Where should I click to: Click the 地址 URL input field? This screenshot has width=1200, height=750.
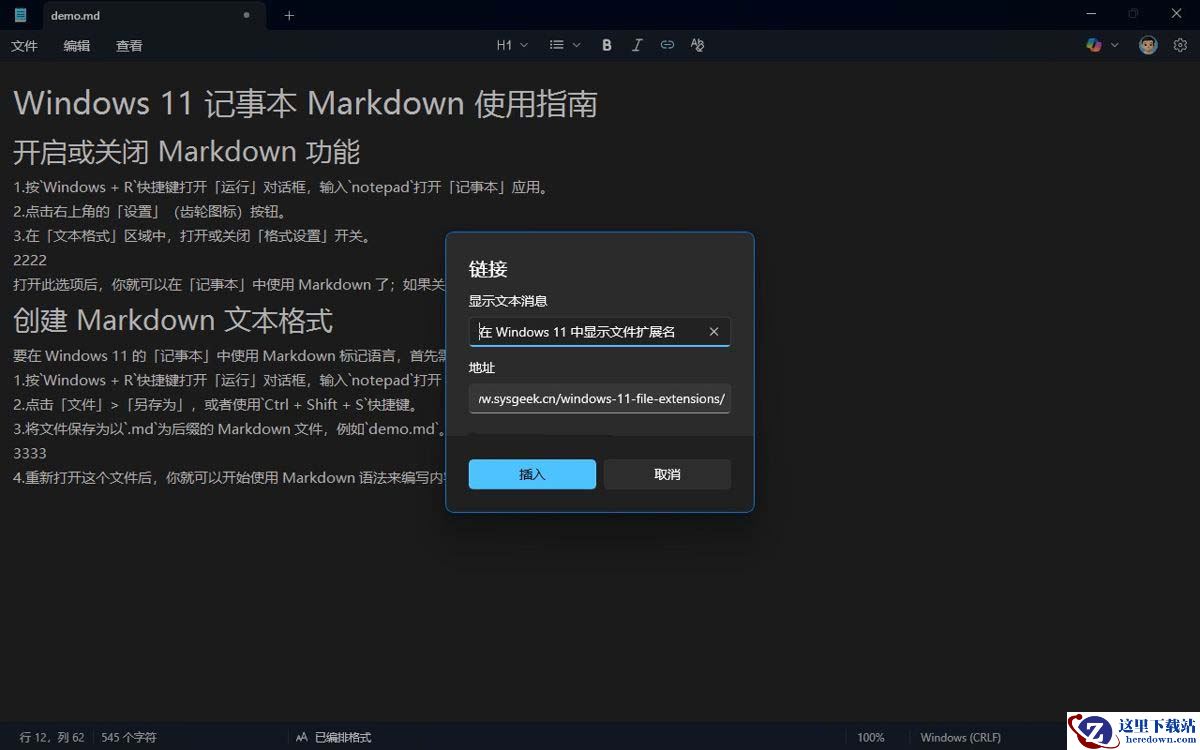(x=599, y=398)
